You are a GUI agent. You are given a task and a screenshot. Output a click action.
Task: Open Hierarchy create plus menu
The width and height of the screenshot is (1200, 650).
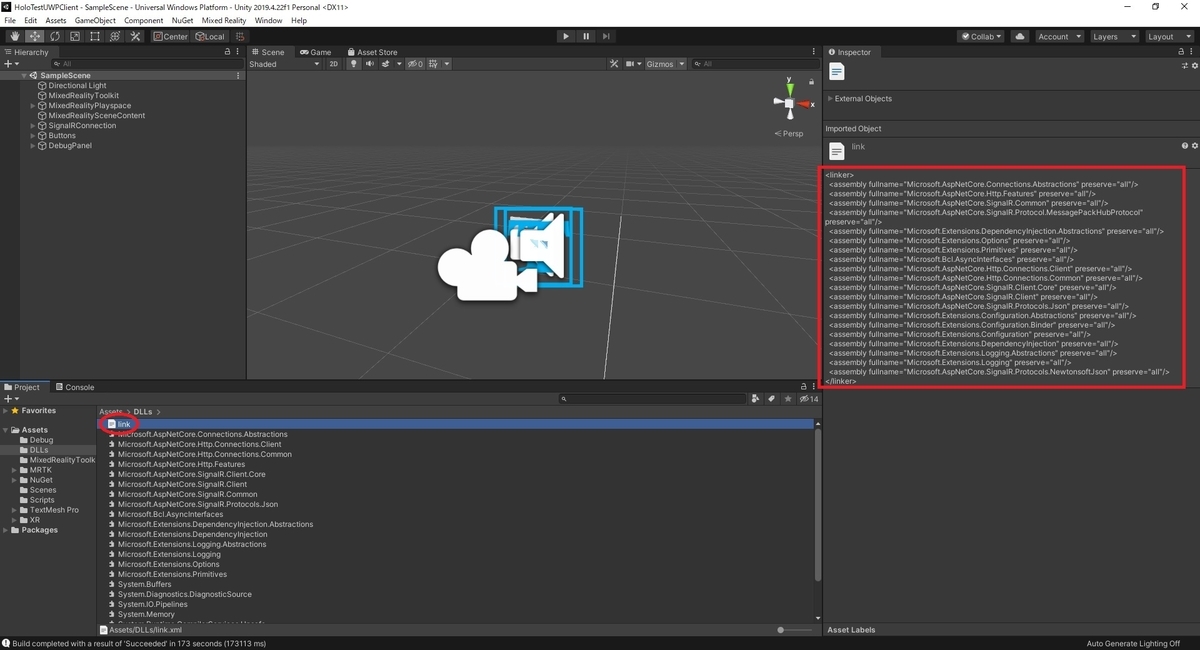11,64
